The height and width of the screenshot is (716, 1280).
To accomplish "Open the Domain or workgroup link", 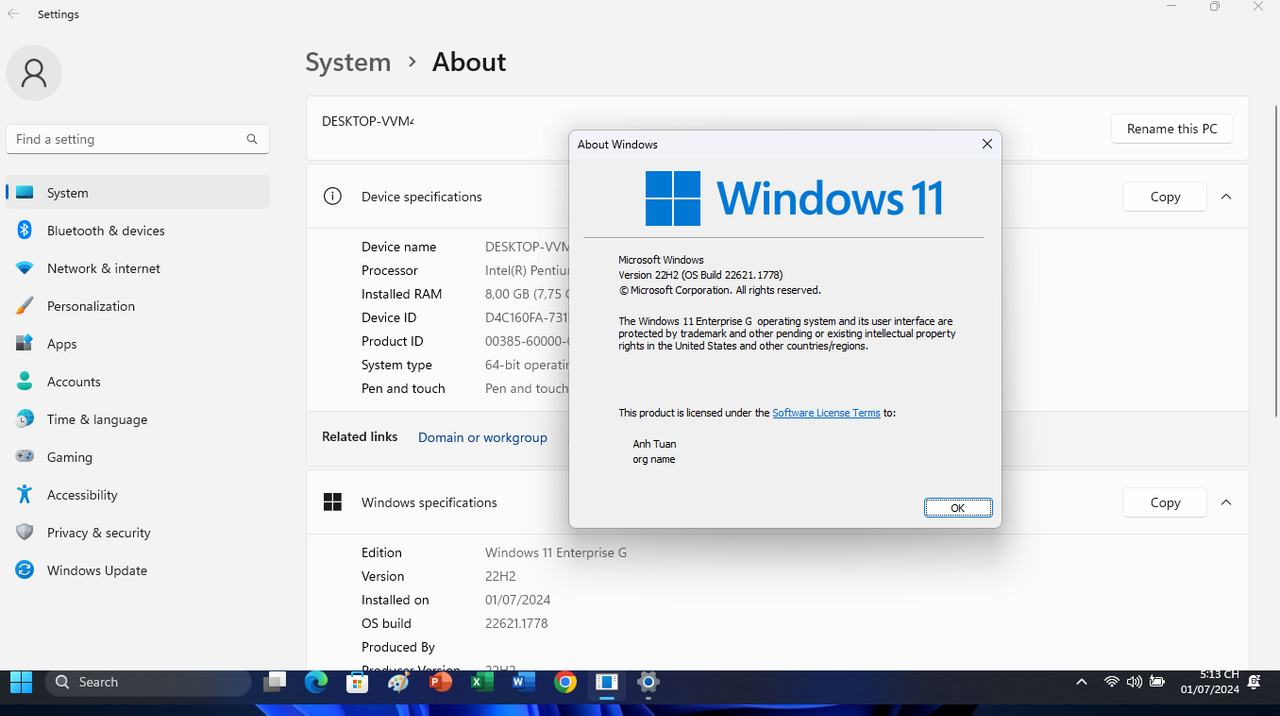I will coord(483,437).
